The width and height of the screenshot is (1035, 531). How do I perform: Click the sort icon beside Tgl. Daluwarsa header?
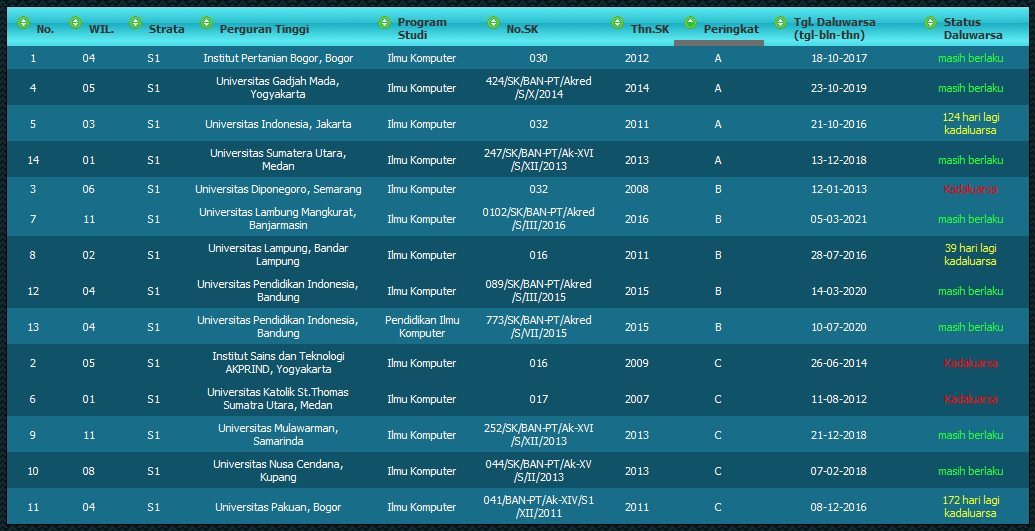[780, 22]
